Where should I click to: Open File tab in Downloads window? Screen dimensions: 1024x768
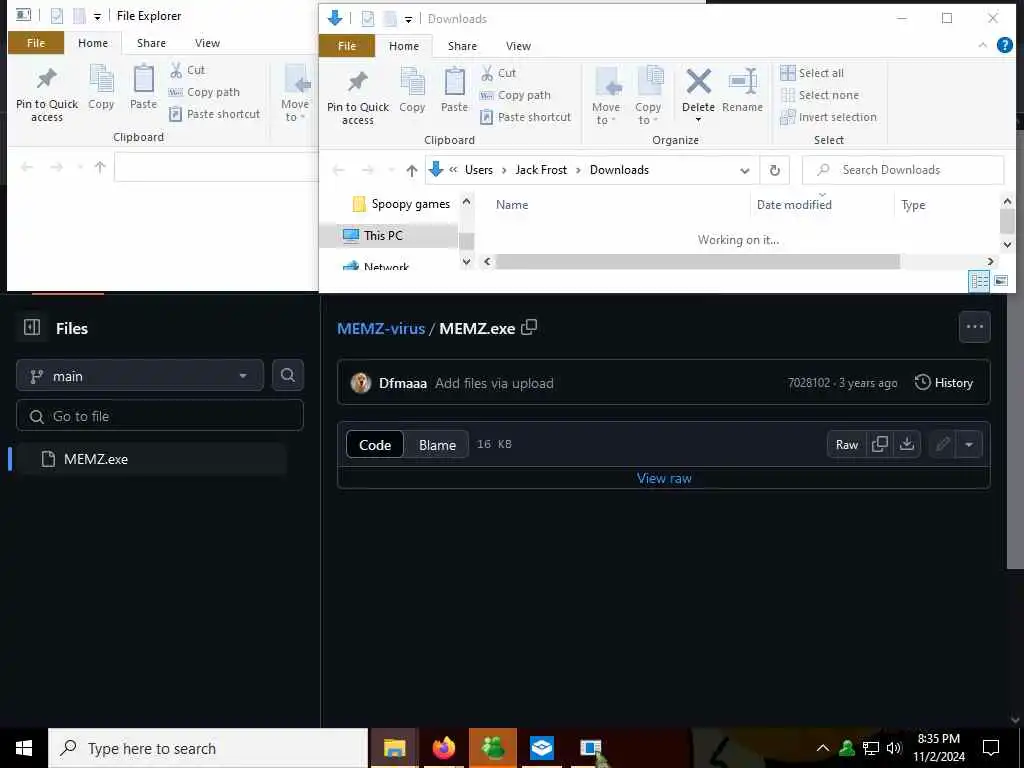point(347,46)
